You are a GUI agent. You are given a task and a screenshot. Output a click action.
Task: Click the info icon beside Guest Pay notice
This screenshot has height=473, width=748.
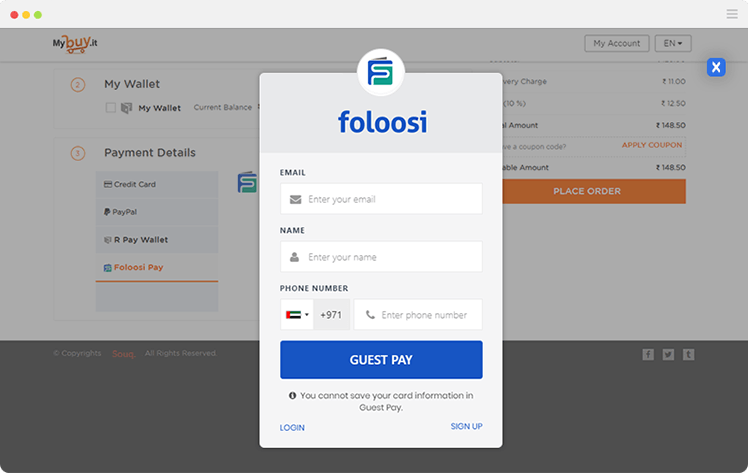tap(292, 395)
